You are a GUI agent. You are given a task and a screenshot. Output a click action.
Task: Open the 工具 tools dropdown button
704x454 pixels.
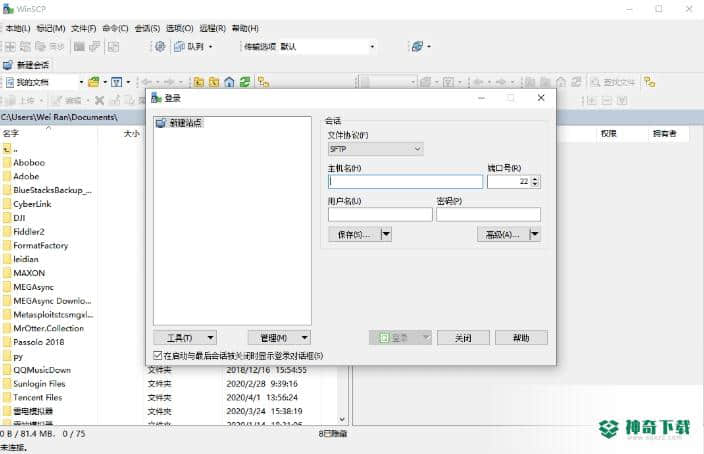coord(185,338)
